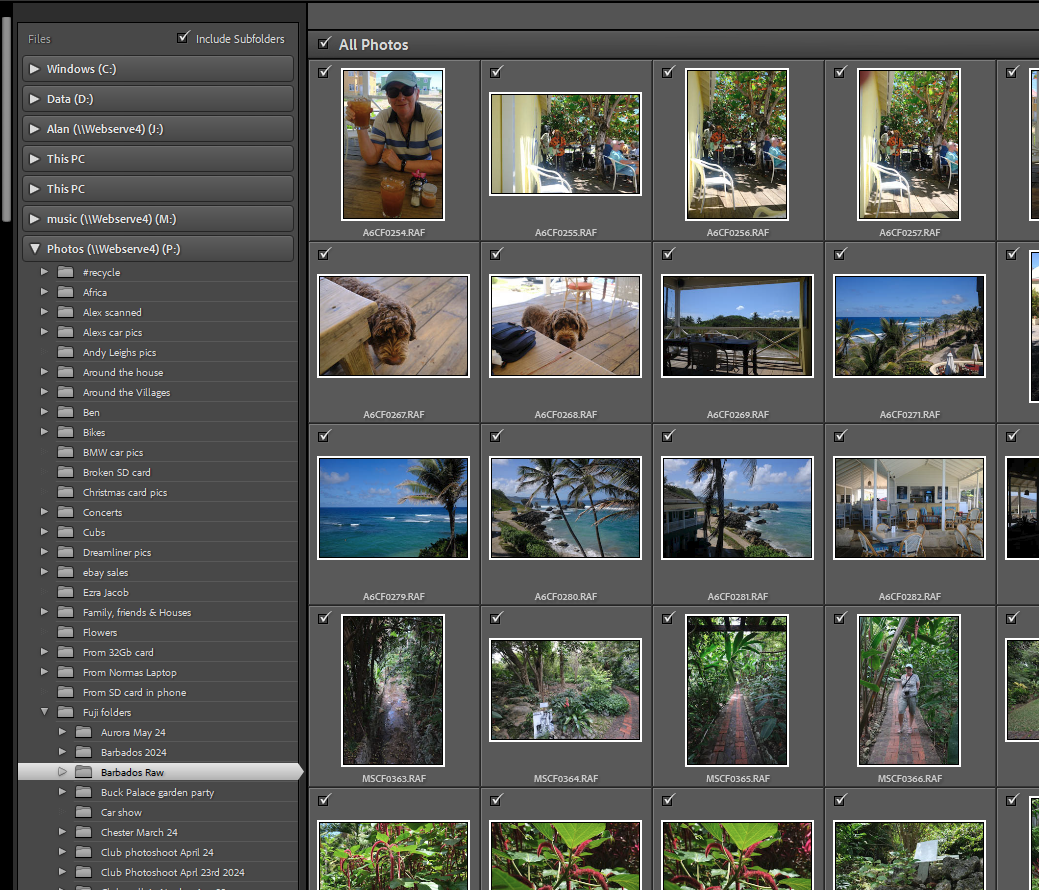Click the Barbados Raw folder icon

[x=84, y=772]
